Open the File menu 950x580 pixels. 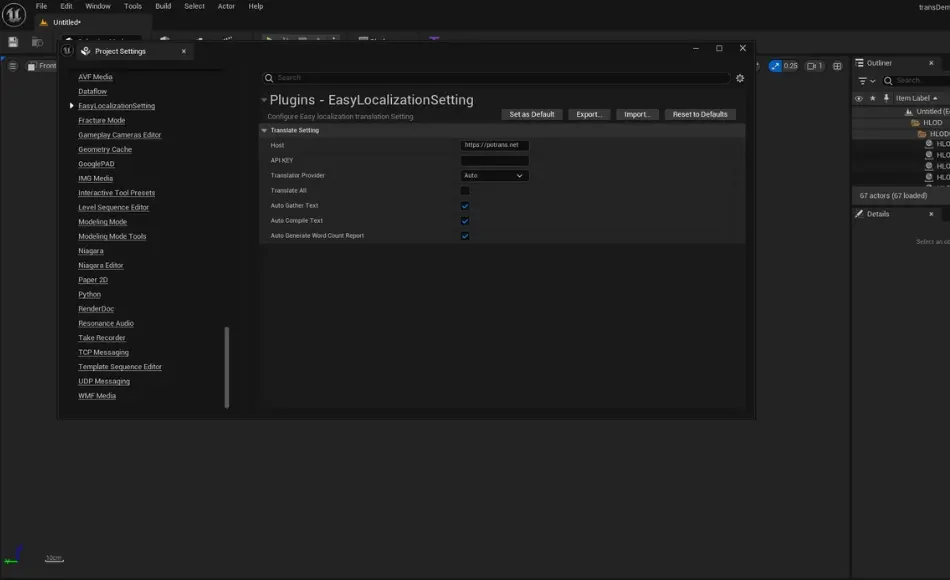point(41,6)
